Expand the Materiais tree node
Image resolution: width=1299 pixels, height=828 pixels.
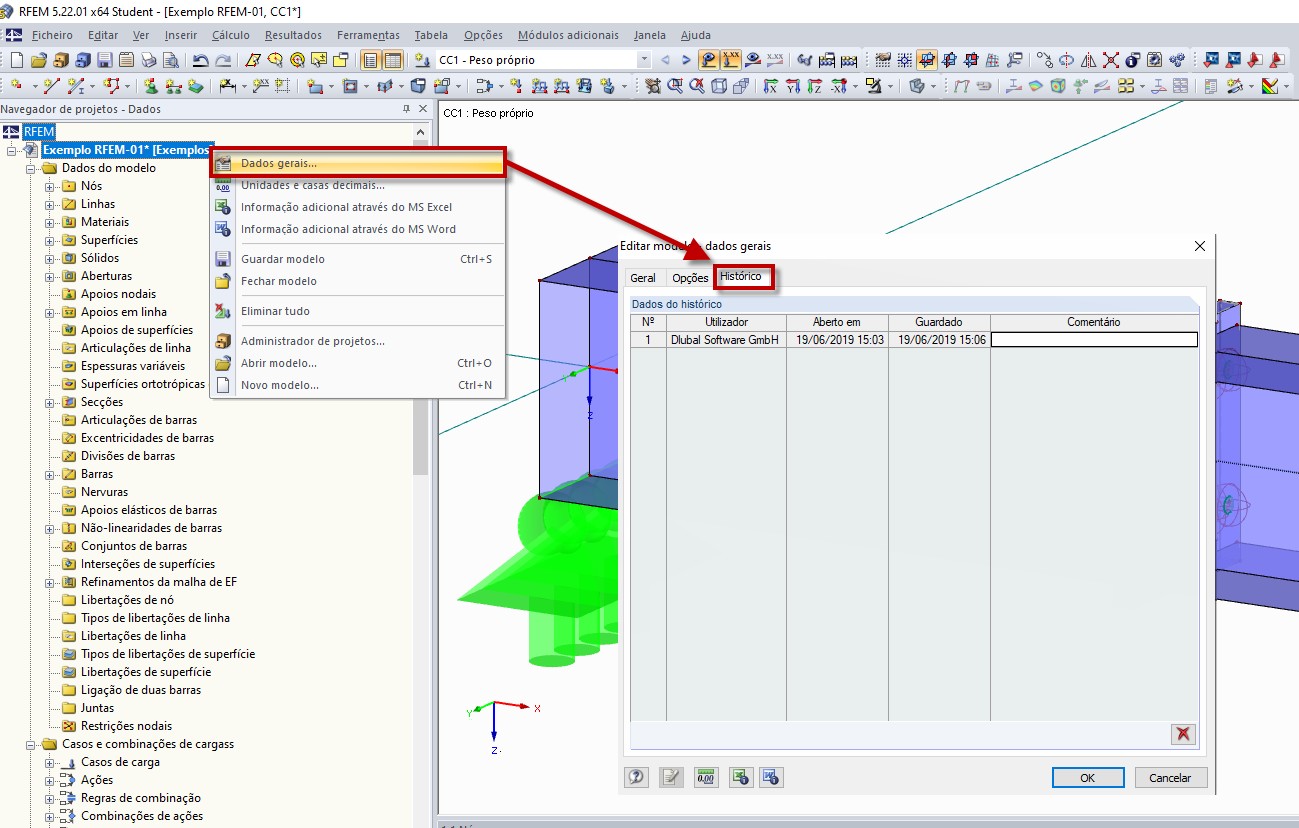pyautogui.click(x=50, y=222)
